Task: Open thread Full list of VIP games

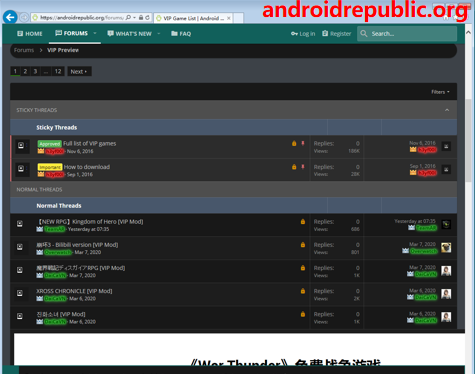Action: (x=90, y=143)
